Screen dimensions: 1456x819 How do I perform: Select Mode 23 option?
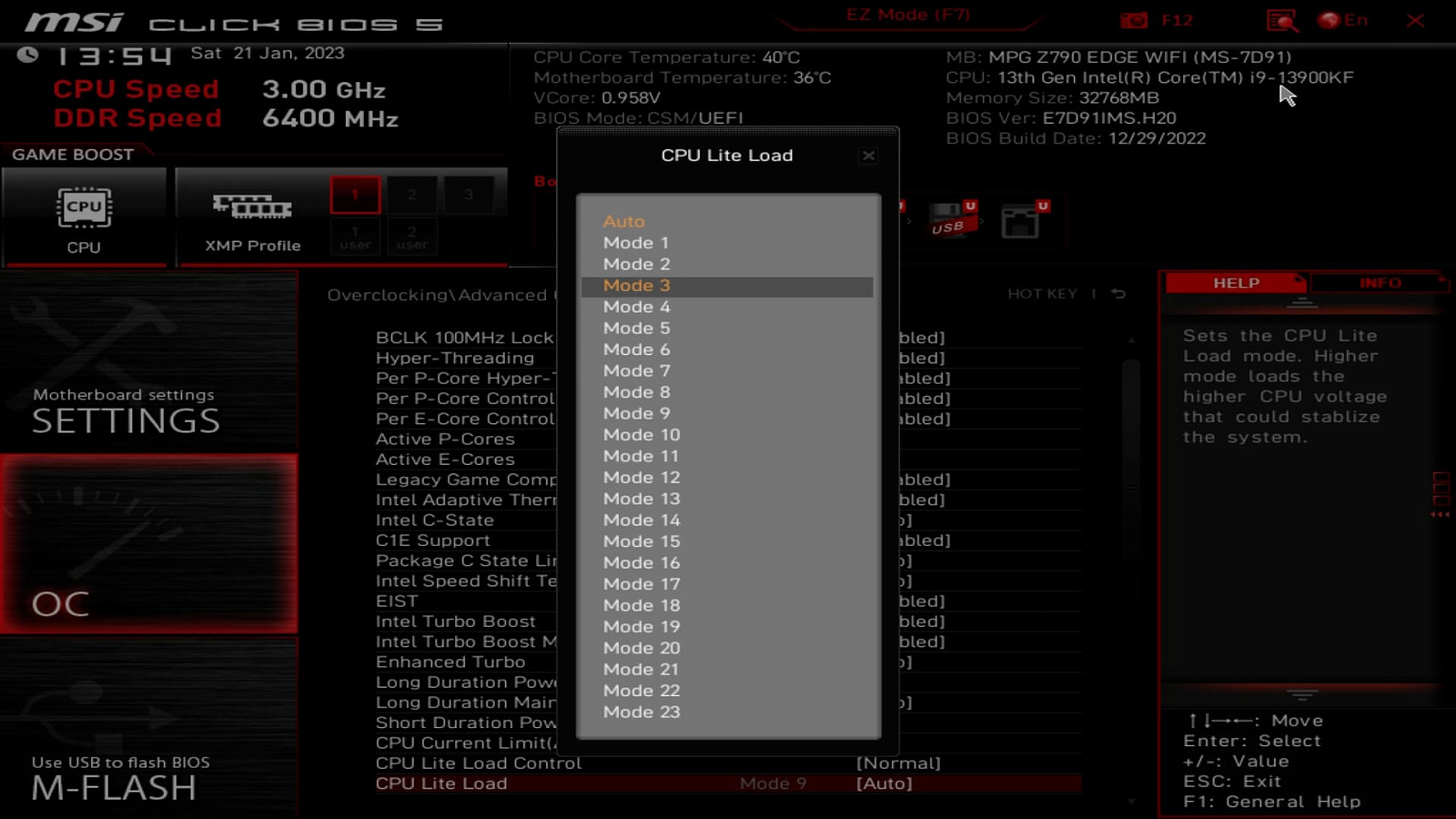coord(642,713)
